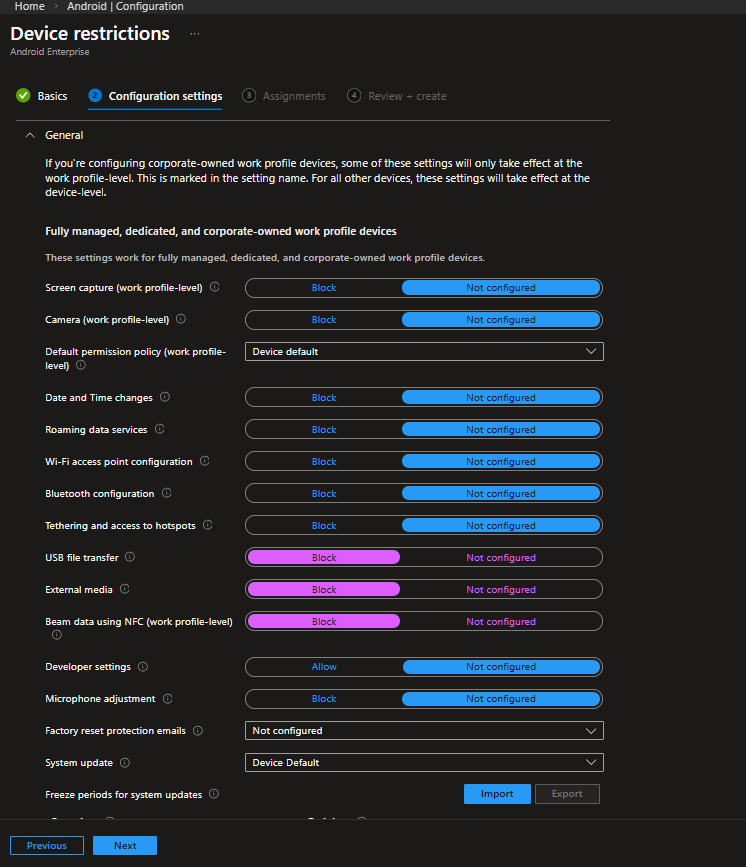
Task: Open Default permission policy dropdown
Action: point(424,352)
